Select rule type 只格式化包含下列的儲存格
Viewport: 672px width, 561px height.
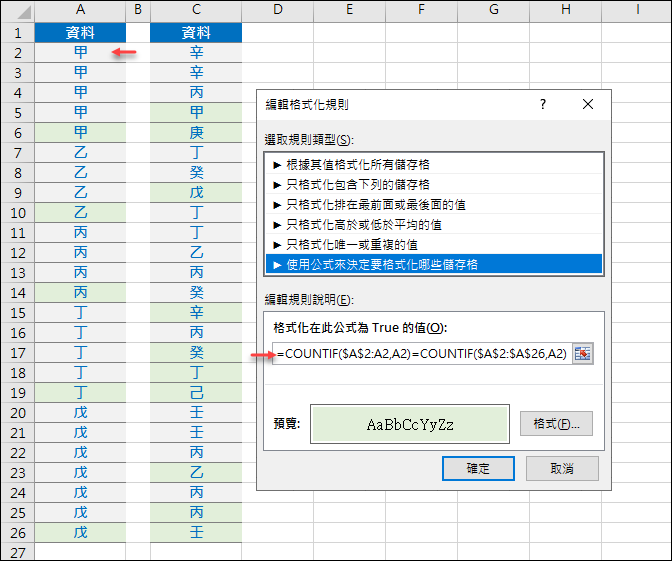pos(434,184)
